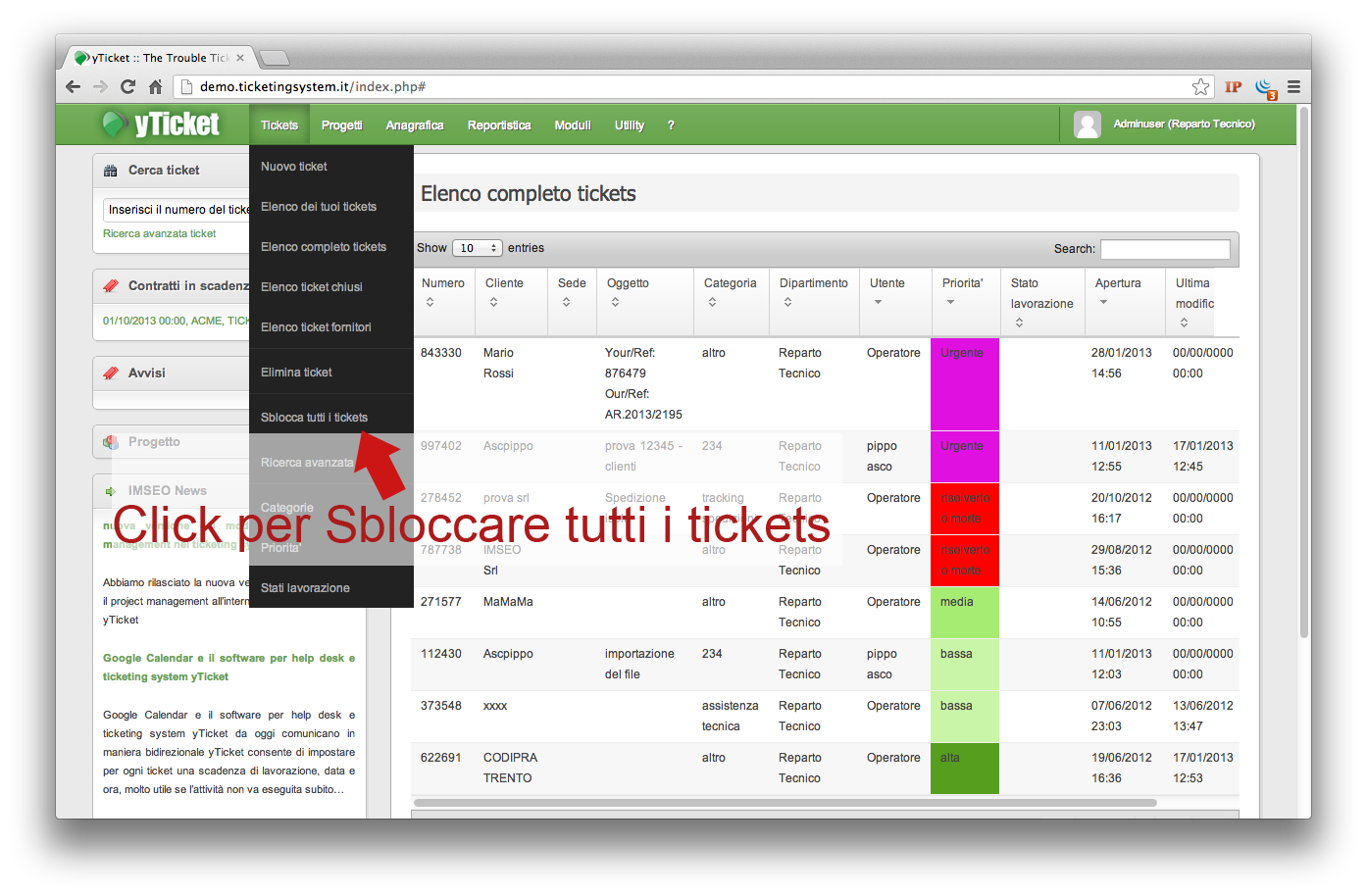Sort the table by the Apertura column
This screenshot has width=1367, height=896.
tap(1117, 292)
